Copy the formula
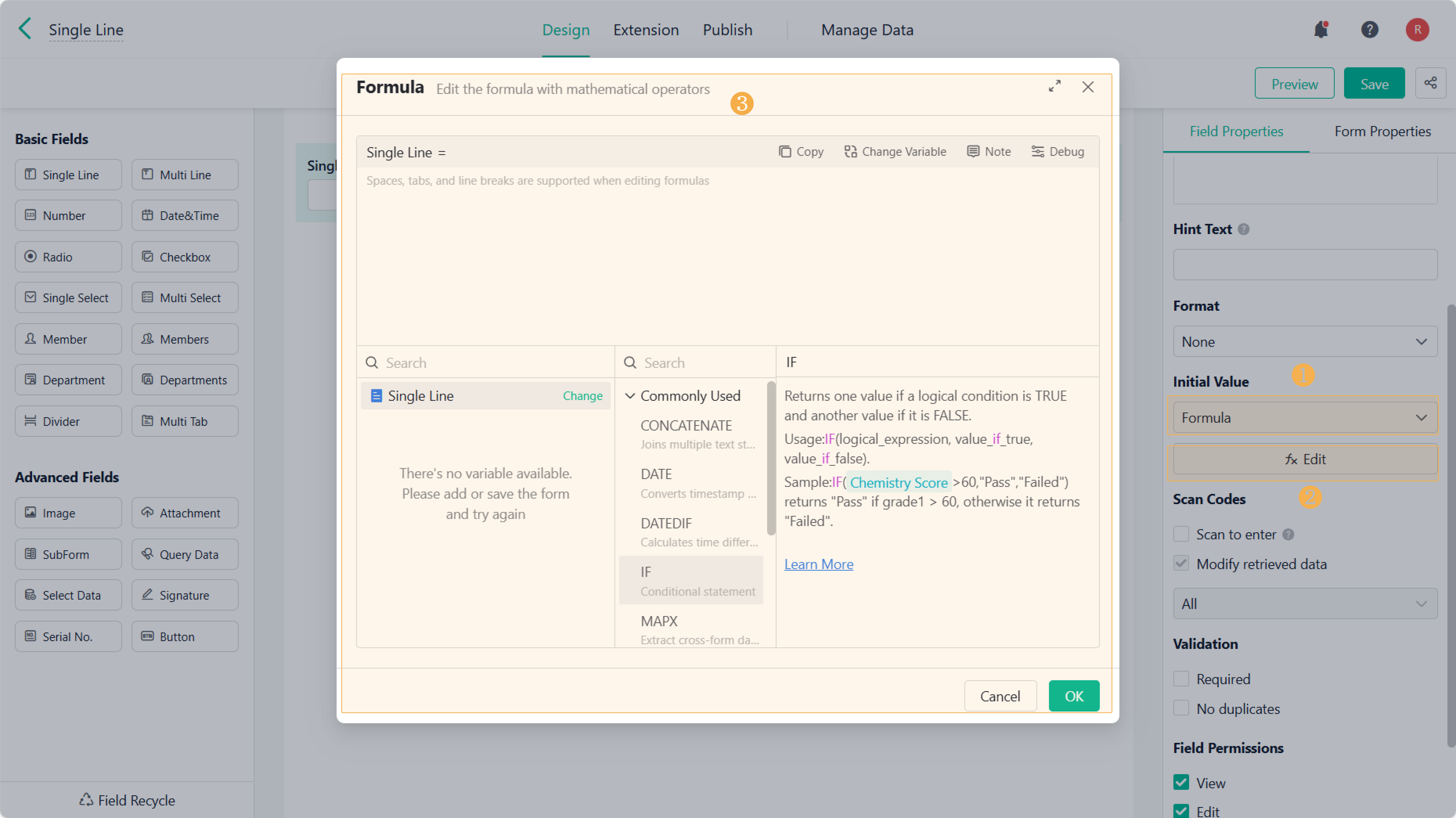1456x818 pixels. coord(801,151)
